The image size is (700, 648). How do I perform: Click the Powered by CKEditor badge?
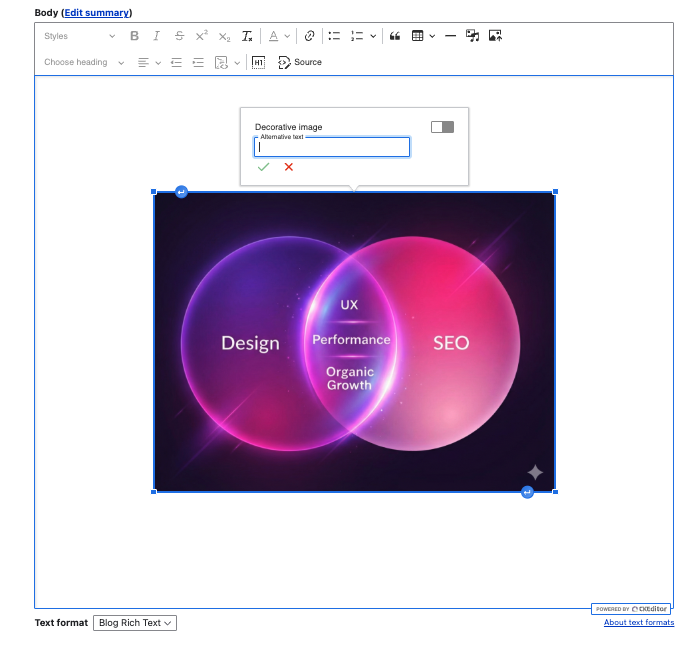(x=631, y=609)
